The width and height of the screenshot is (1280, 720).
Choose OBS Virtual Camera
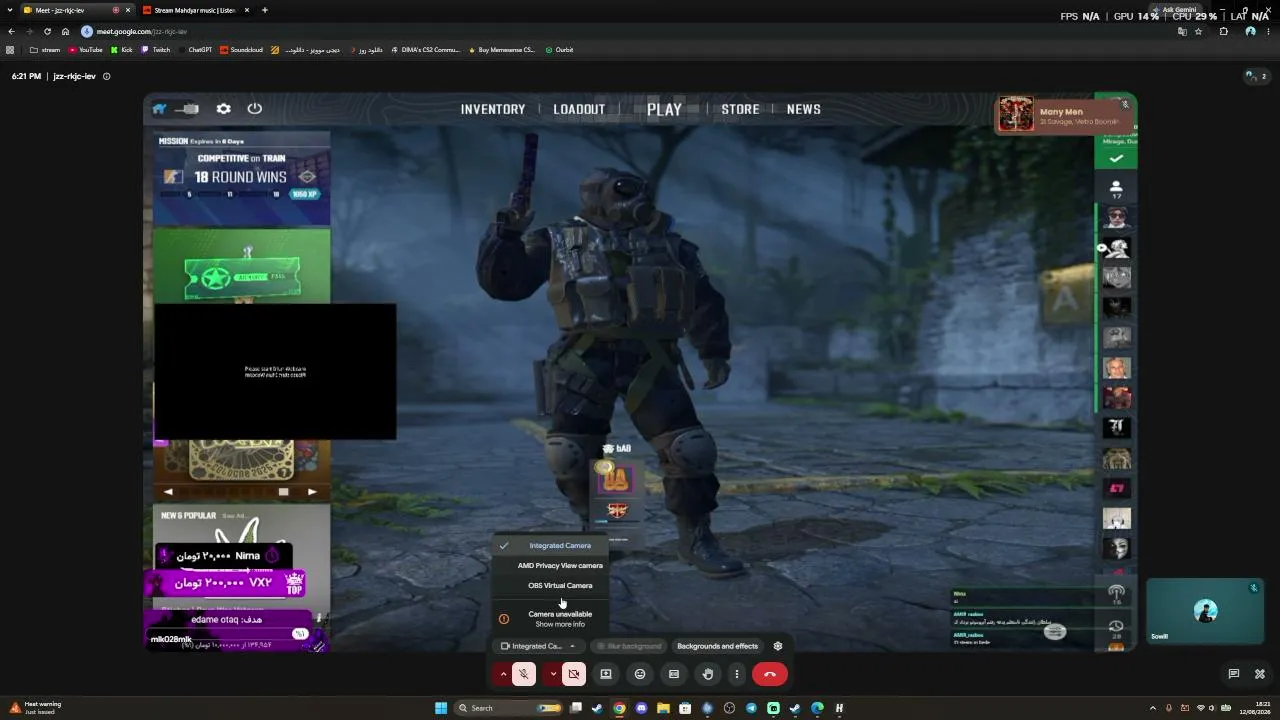(549, 586)
